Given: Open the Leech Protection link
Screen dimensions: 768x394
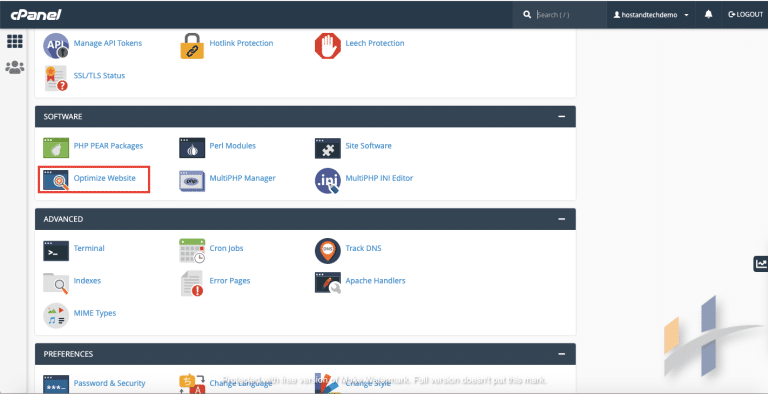Looking at the screenshot, I should [375, 43].
